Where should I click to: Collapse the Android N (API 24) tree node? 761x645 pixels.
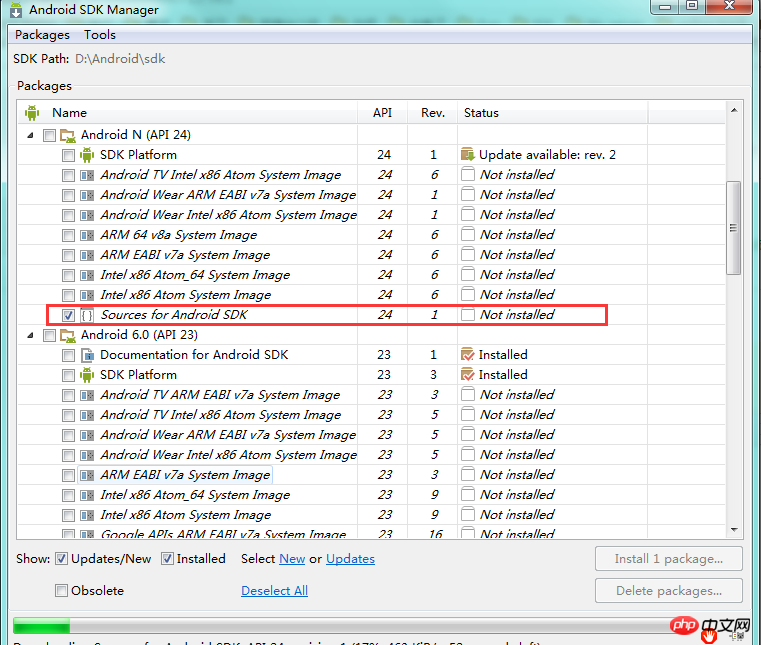pos(31,135)
